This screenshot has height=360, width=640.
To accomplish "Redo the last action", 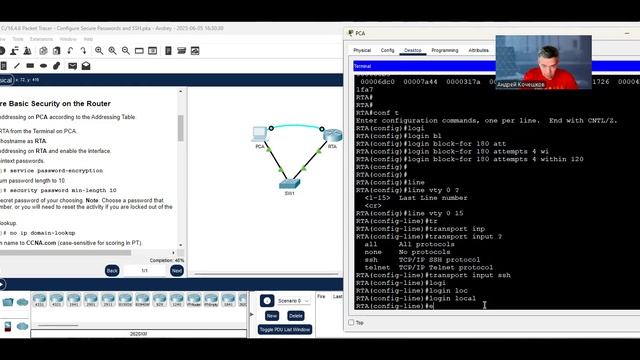I will [x=83, y=51].
